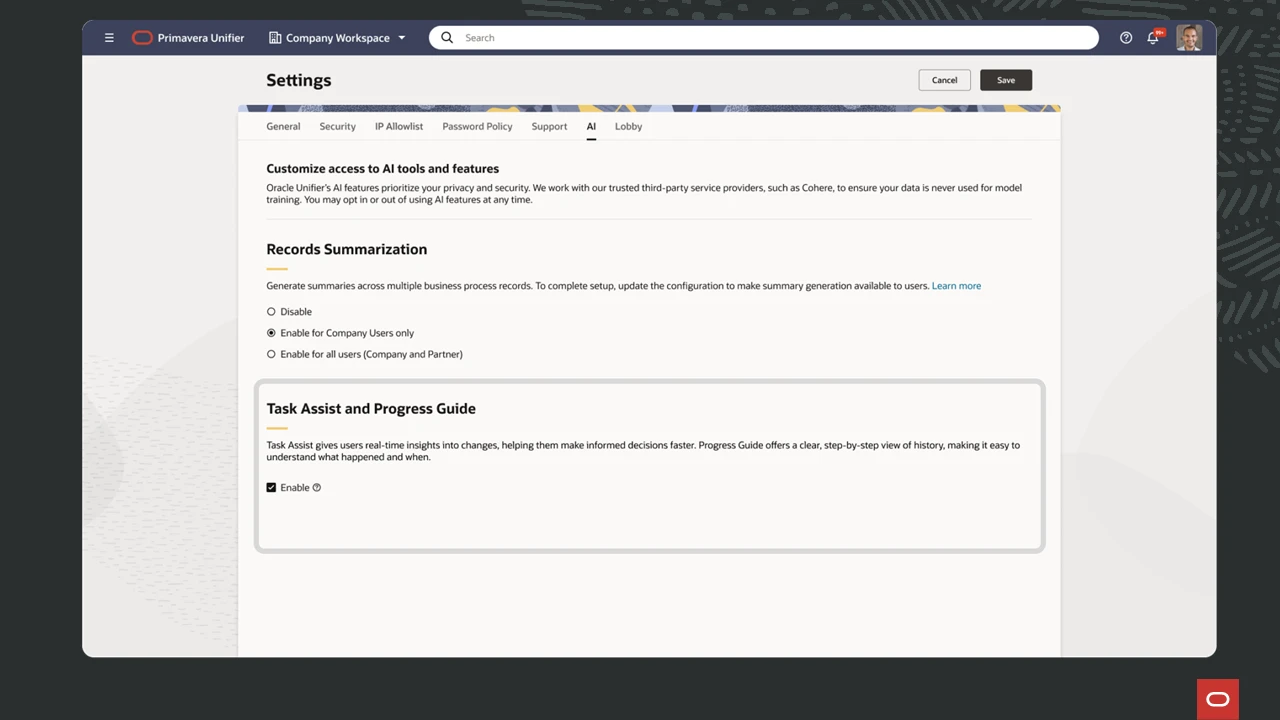The height and width of the screenshot is (720, 1280).
Task: Save the settings changes
Action: click(x=1005, y=79)
